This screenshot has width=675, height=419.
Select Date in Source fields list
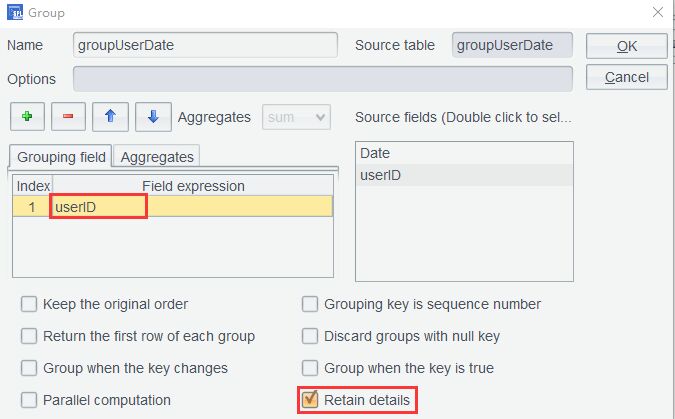[375, 154]
